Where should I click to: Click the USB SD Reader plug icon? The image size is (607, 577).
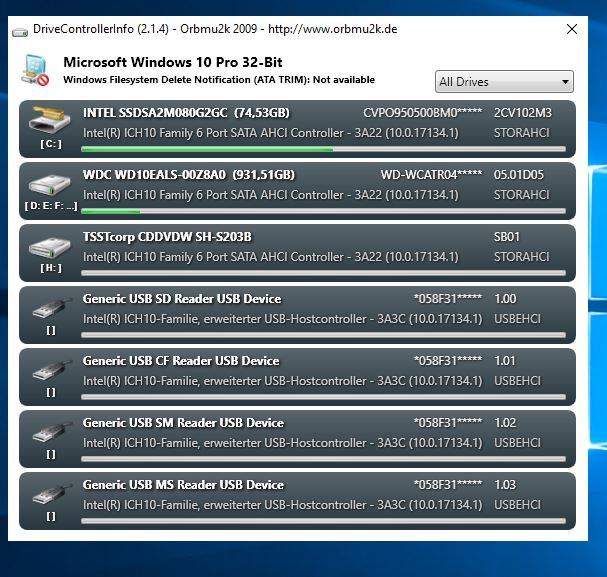tap(51, 308)
